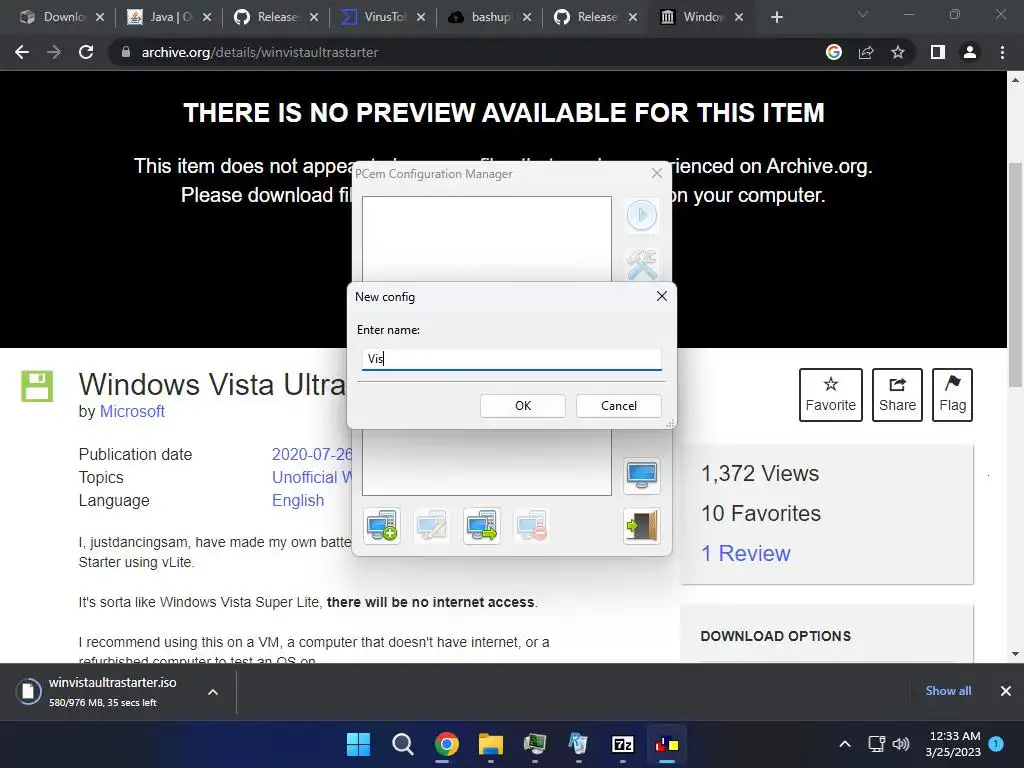Click the green floppy disk software icon
Screen dimensions: 1024x768
(37, 386)
